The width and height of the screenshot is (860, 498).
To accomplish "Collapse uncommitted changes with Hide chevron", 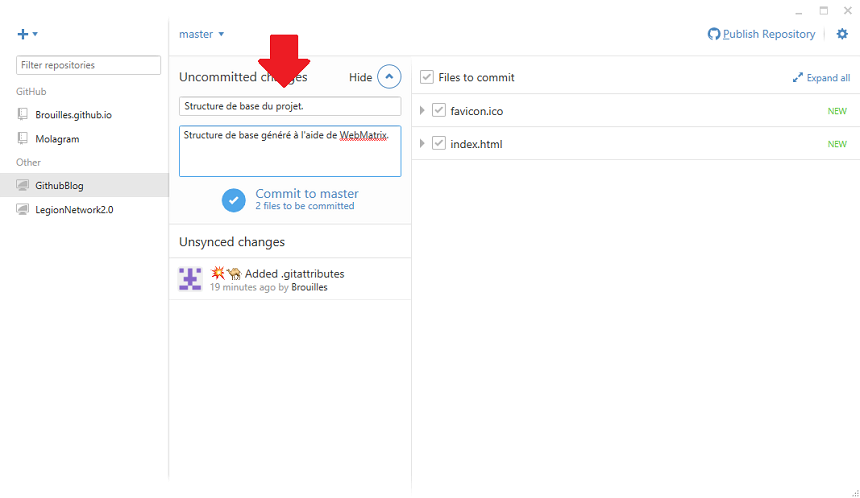I will pos(389,77).
